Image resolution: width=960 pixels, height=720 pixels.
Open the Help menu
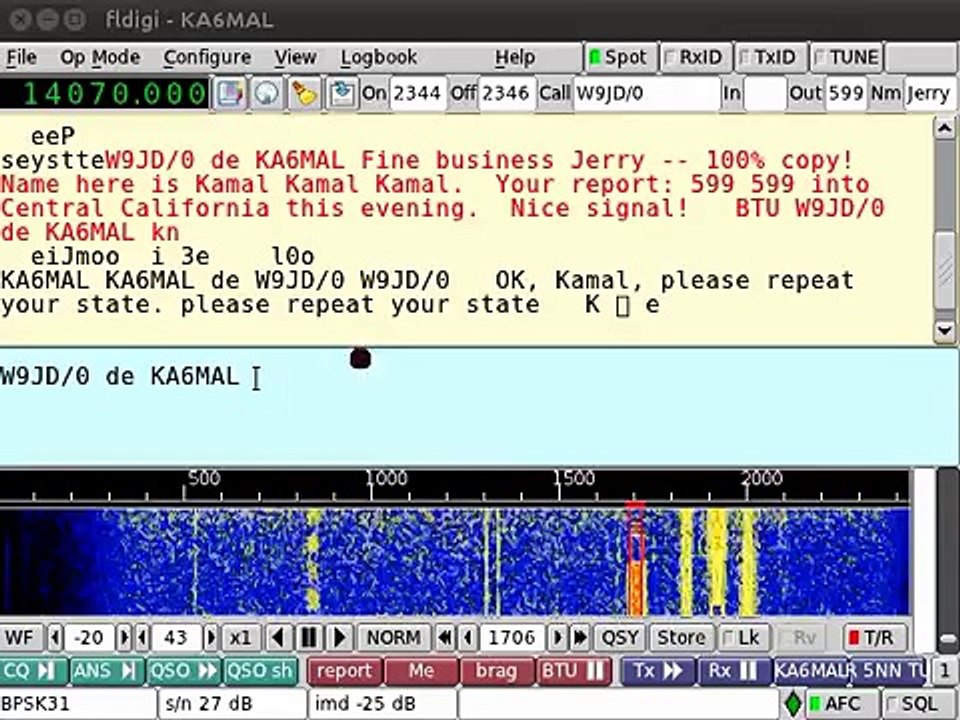(x=515, y=58)
